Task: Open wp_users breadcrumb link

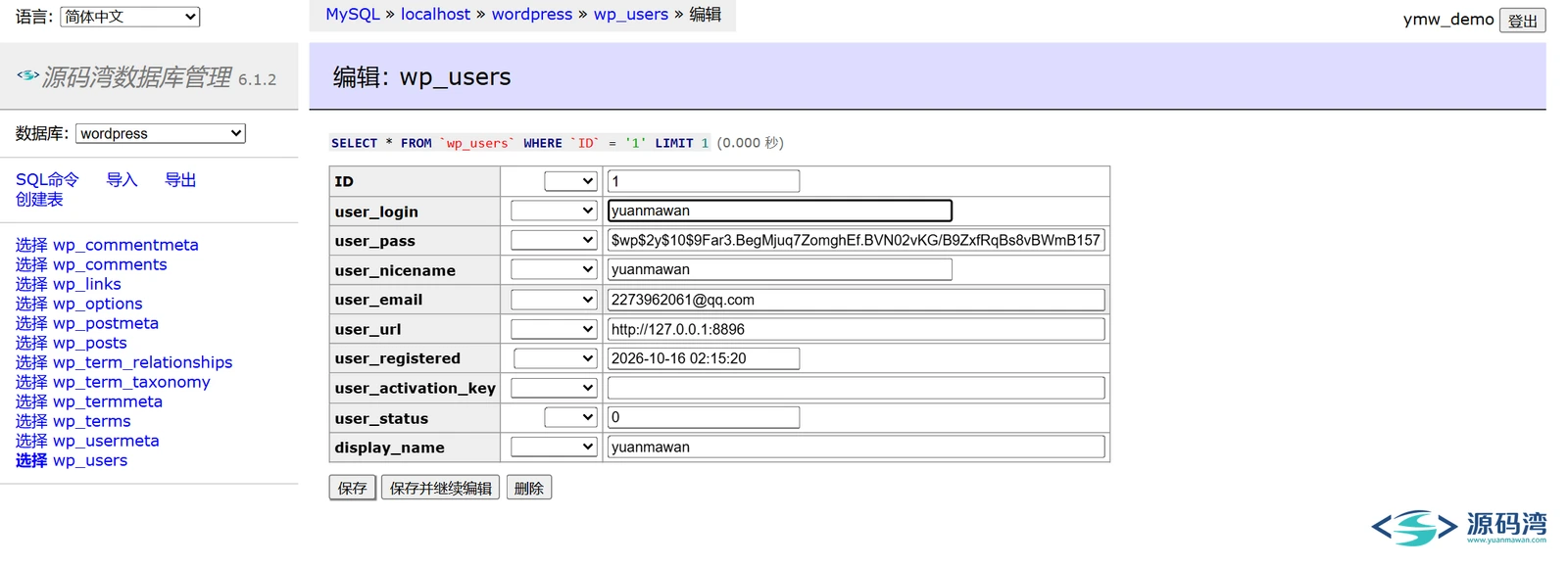Action: 631,14
